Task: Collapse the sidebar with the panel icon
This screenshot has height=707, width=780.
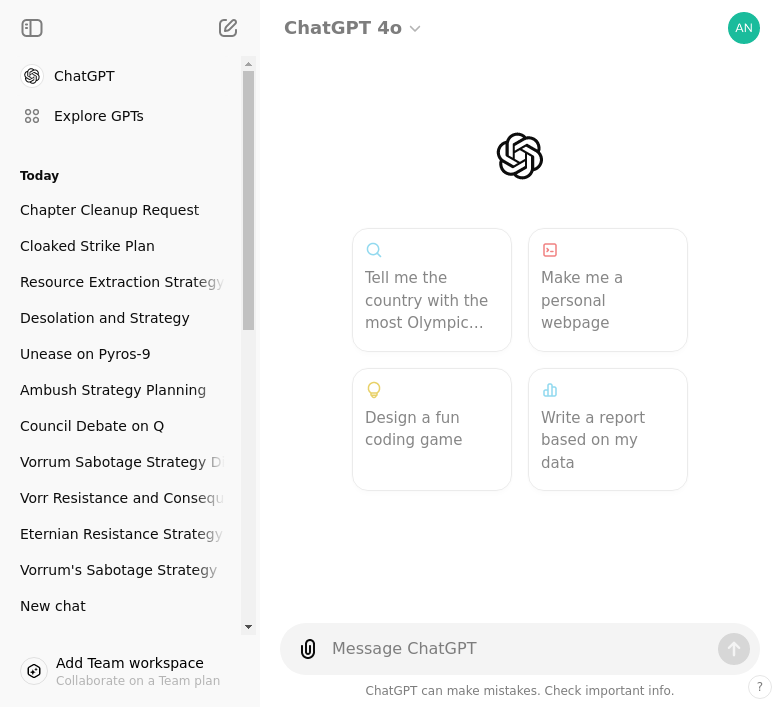Action: click(32, 28)
